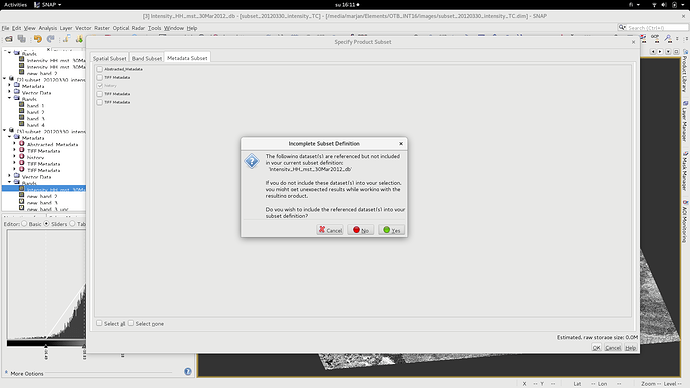Viewport: 690px width, 388px height.
Task: Switch to the Spatial Subset tab
Action: [110, 58]
